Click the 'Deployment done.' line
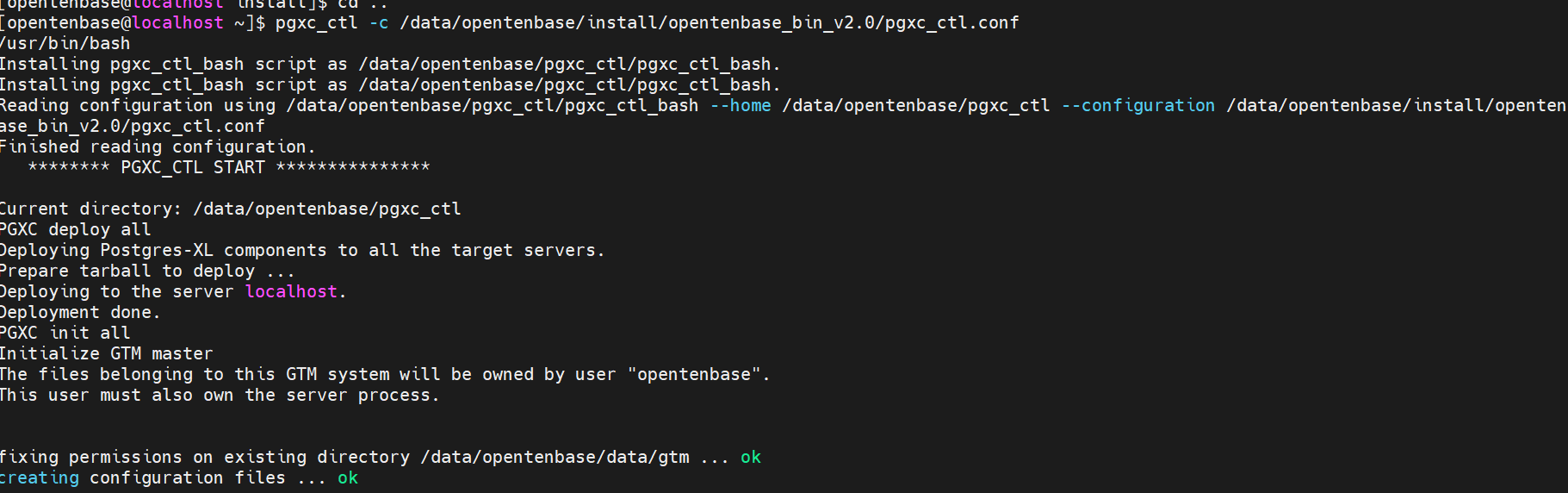 [x=80, y=312]
